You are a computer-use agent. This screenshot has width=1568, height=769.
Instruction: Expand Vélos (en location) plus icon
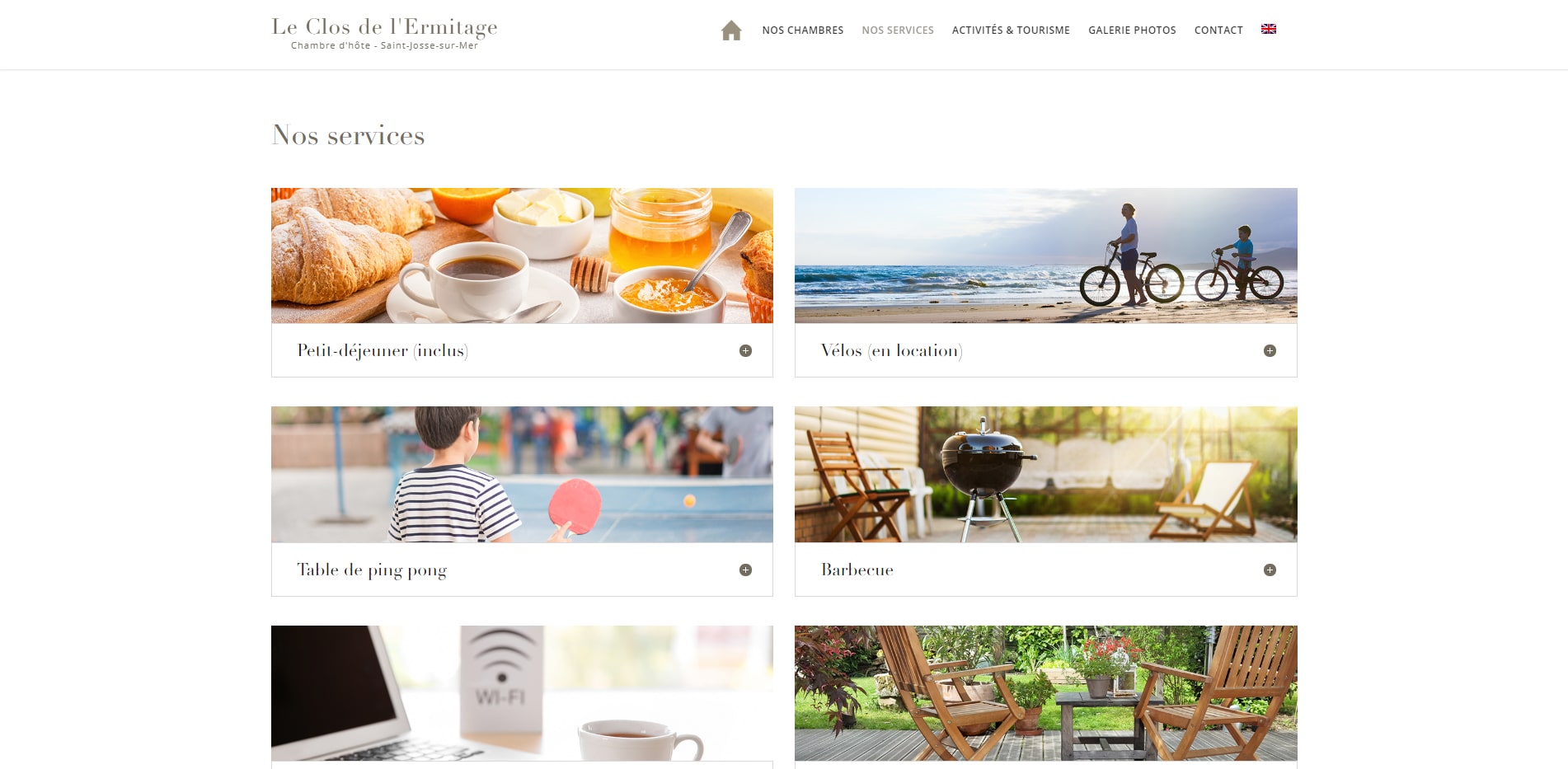[1270, 350]
